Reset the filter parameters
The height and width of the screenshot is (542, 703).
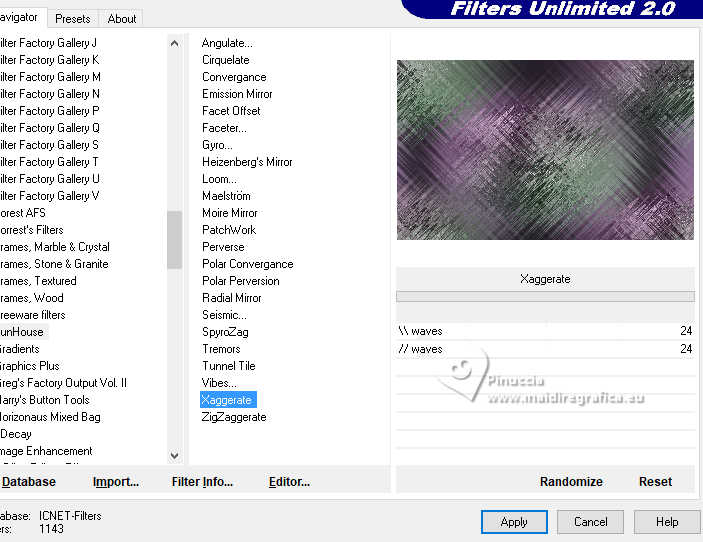pyautogui.click(x=655, y=482)
